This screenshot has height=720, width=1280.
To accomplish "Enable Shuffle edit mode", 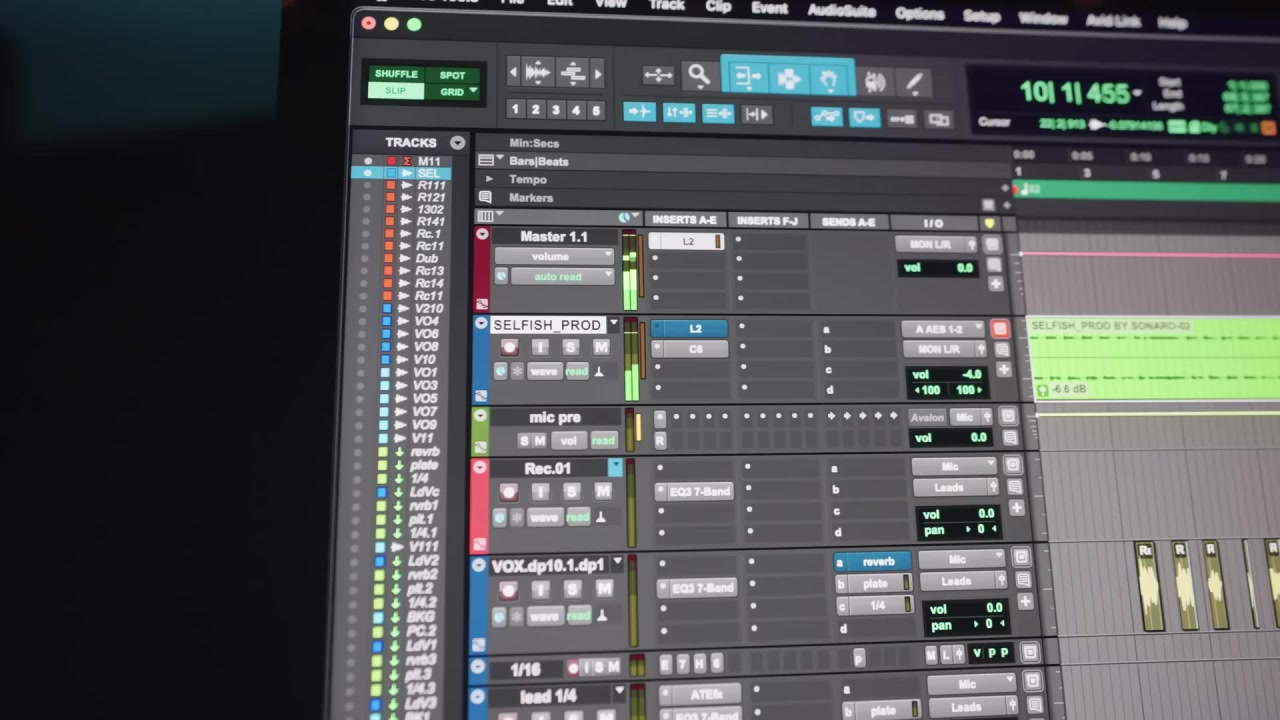I will click(x=396, y=74).
